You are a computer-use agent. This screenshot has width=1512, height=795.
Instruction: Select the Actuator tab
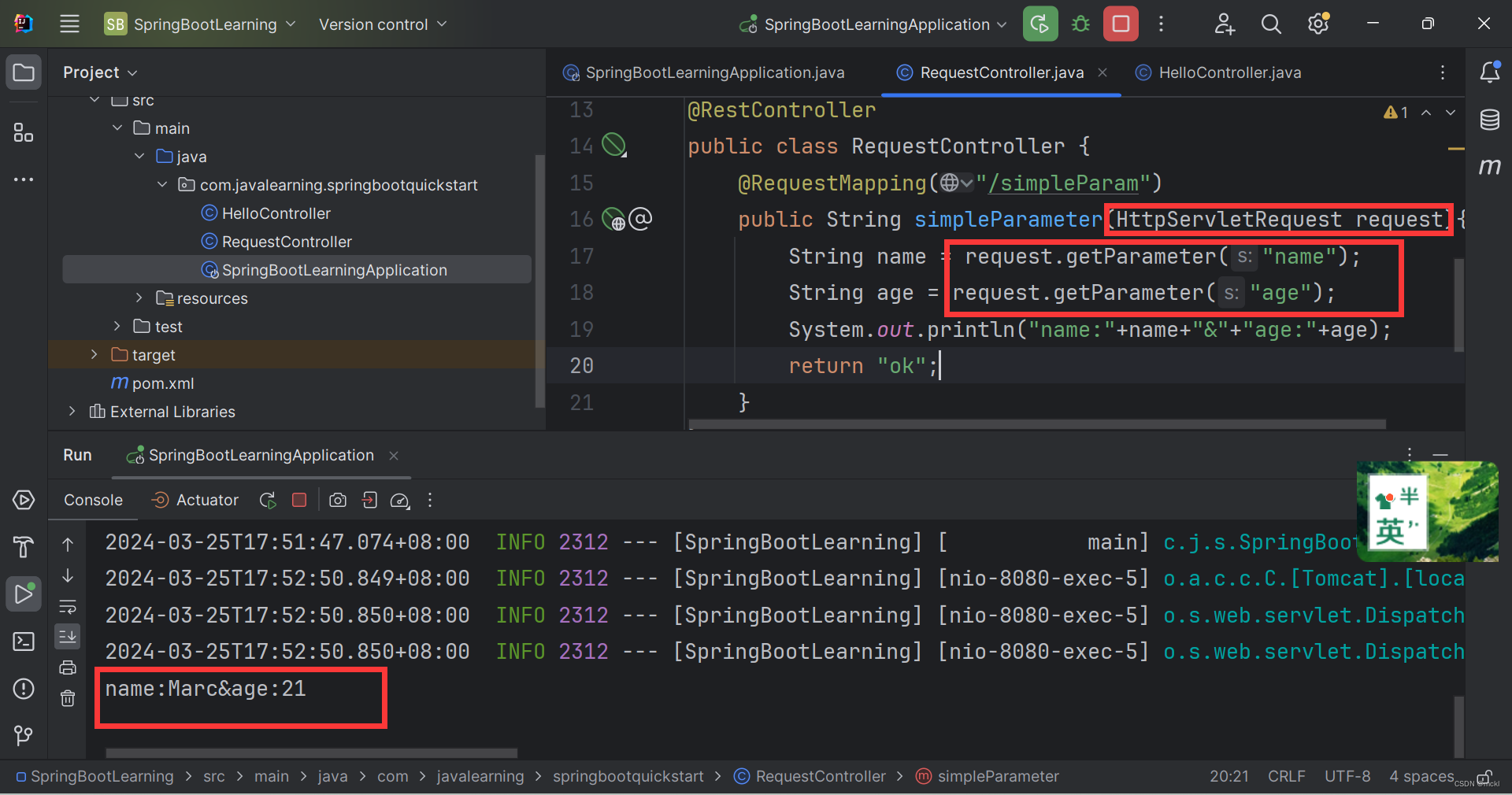pos(195,500)
